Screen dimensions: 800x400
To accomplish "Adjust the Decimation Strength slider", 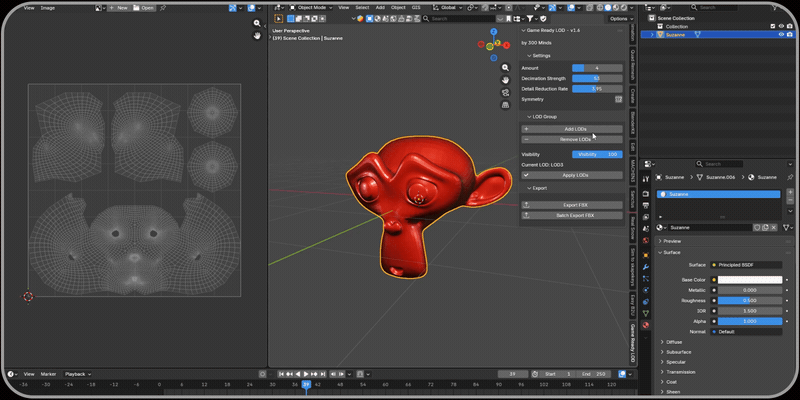I will pos(597,79).
